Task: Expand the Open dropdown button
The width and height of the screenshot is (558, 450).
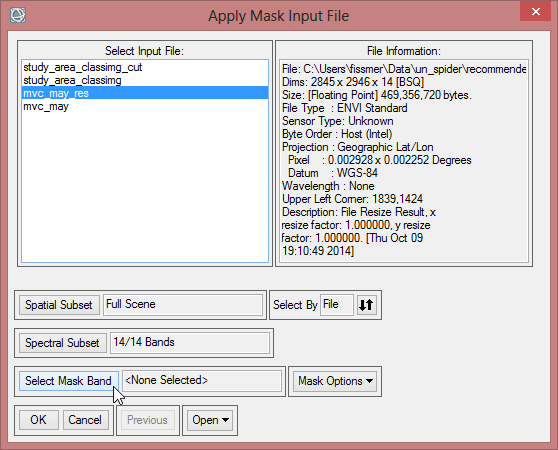Action: pos(210,420)
